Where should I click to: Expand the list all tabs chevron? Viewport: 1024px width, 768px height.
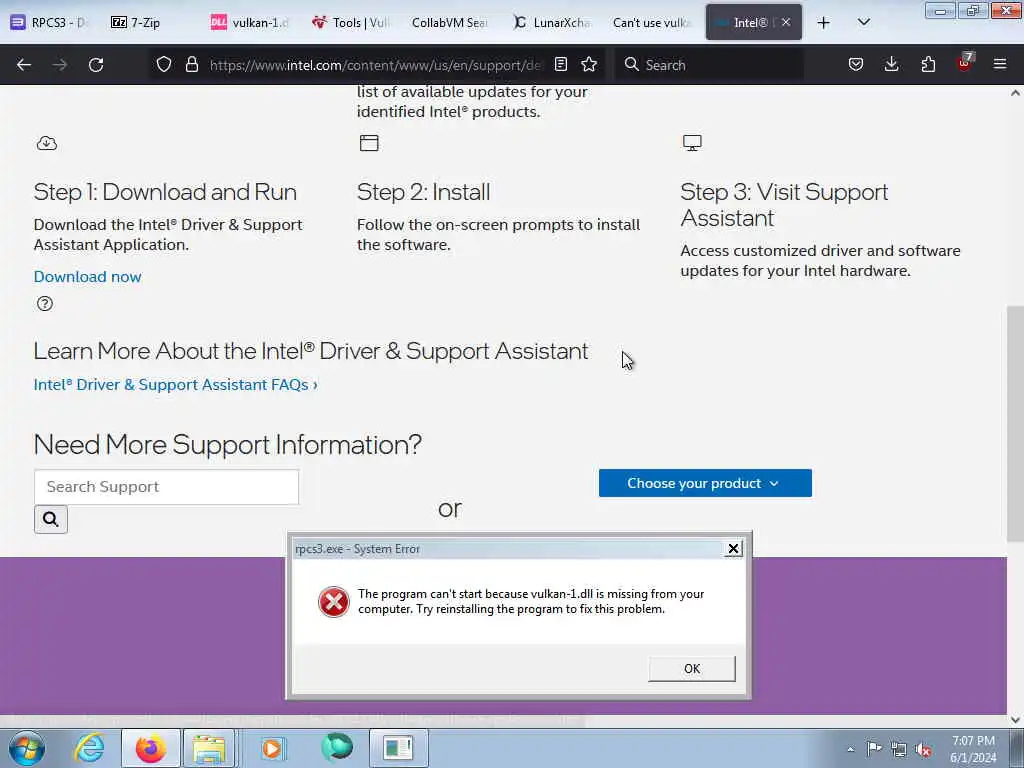[863, 22]
